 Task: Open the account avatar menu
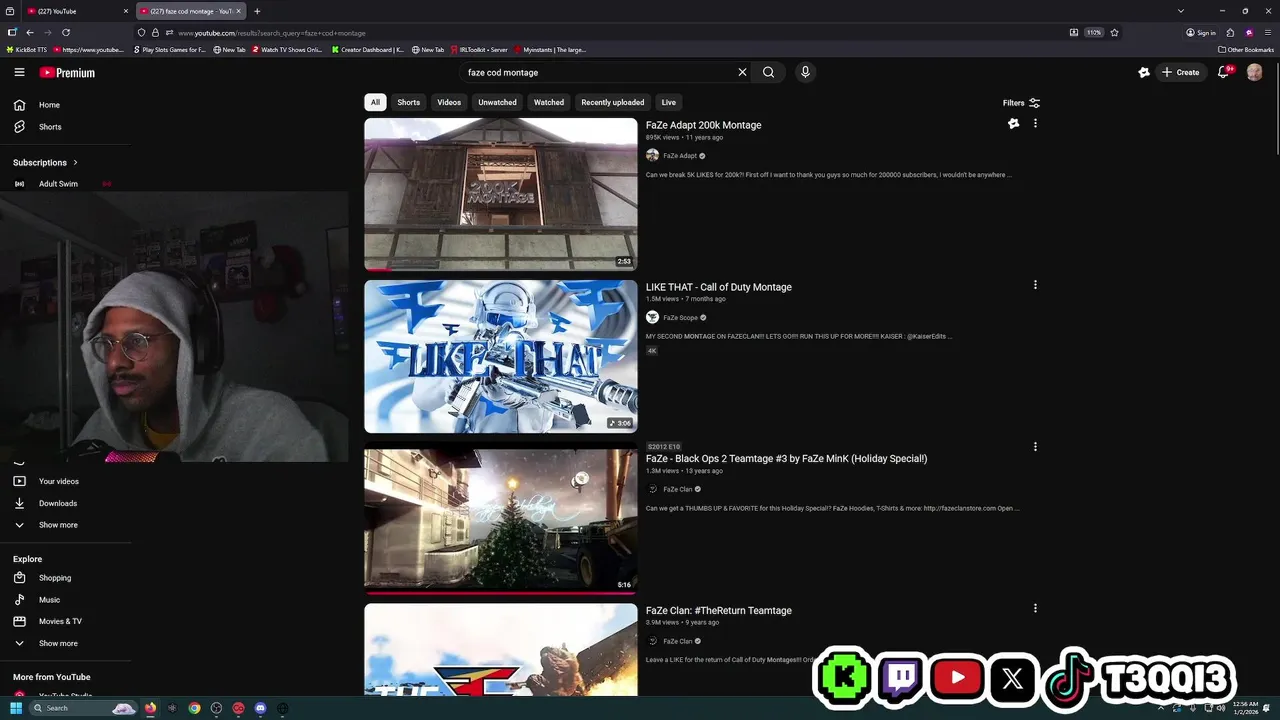[x=1254, y=72]
